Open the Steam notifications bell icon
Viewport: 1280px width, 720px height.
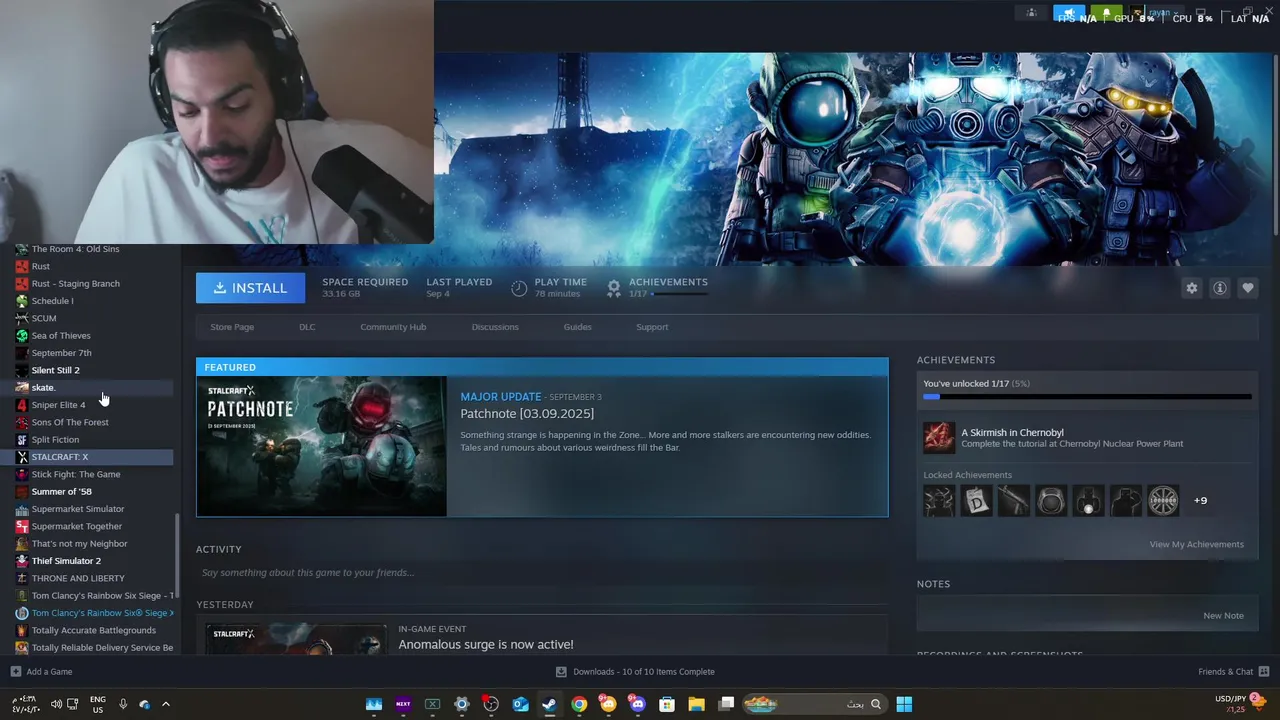pos(1106,13)
